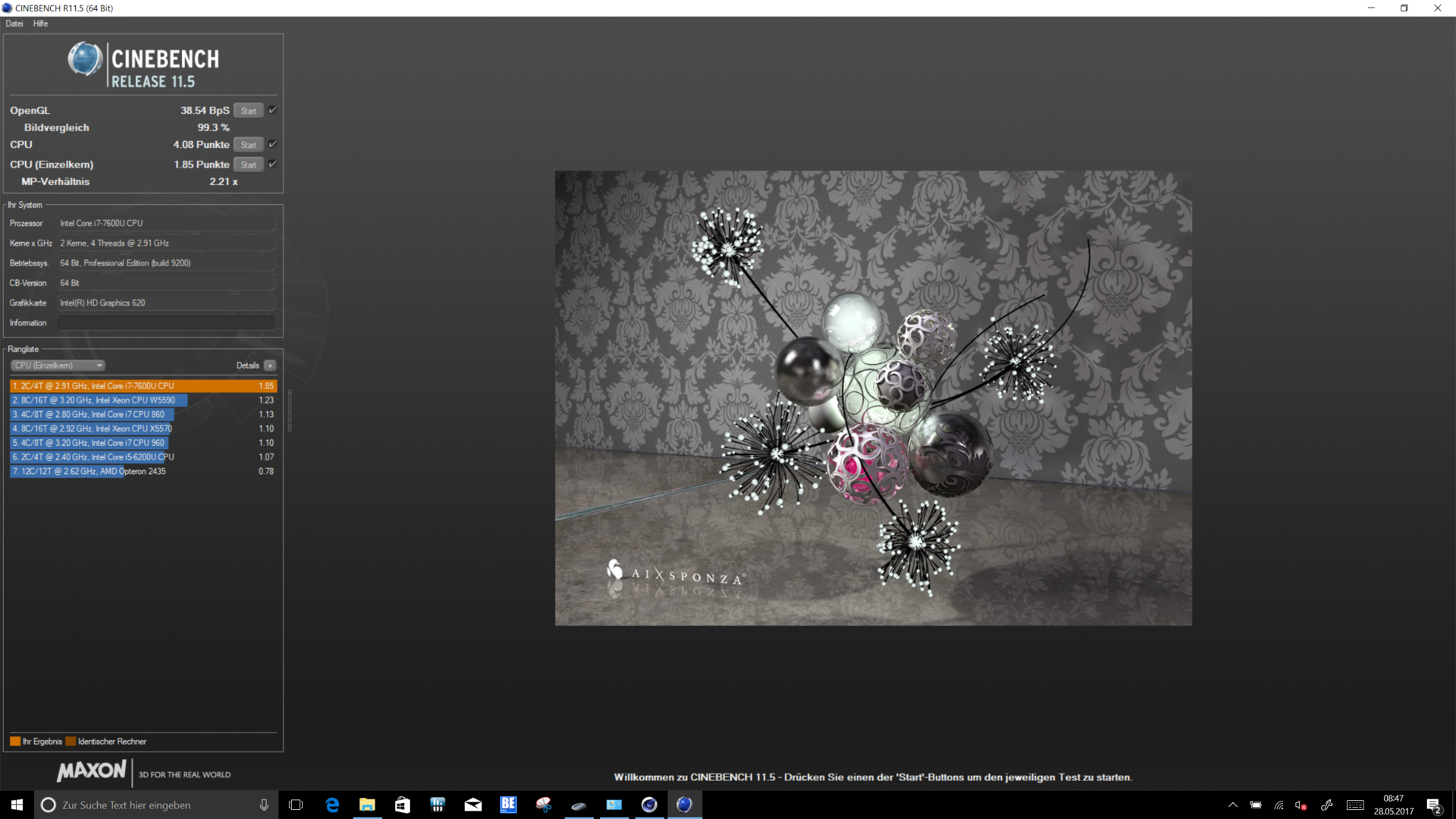Show hidden system tray icons
The image size is (1456, 819).
pyautogui.click(x=1233, y=805)
